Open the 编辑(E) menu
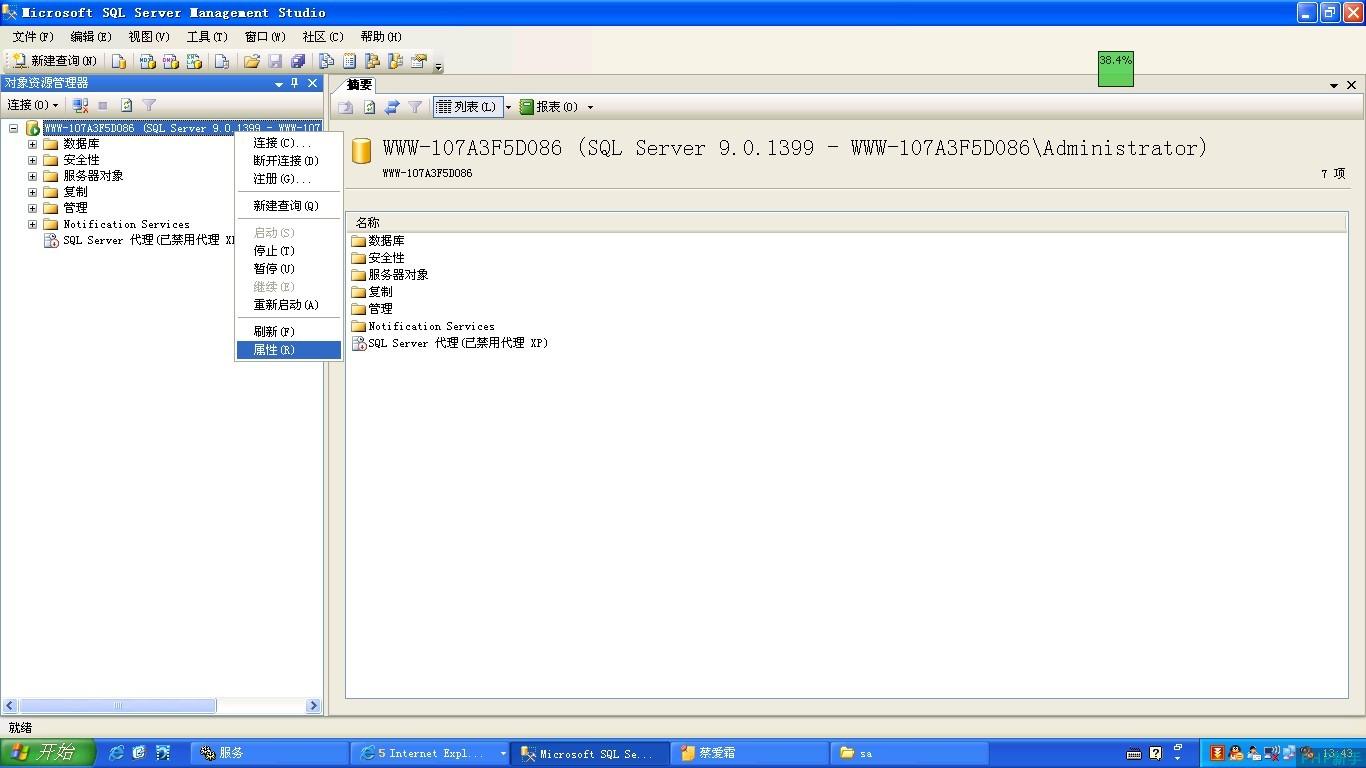This screenshot has width=1366, height=768. tap(91, 37)
